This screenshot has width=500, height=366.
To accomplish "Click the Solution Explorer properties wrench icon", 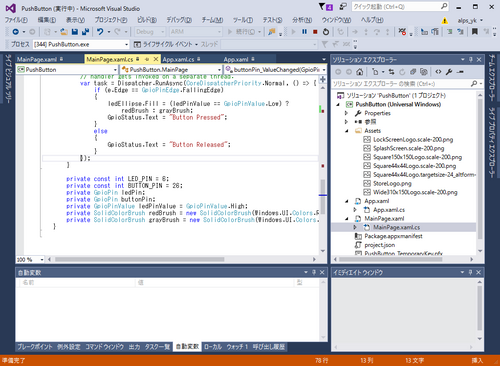I will pos(449,72).
